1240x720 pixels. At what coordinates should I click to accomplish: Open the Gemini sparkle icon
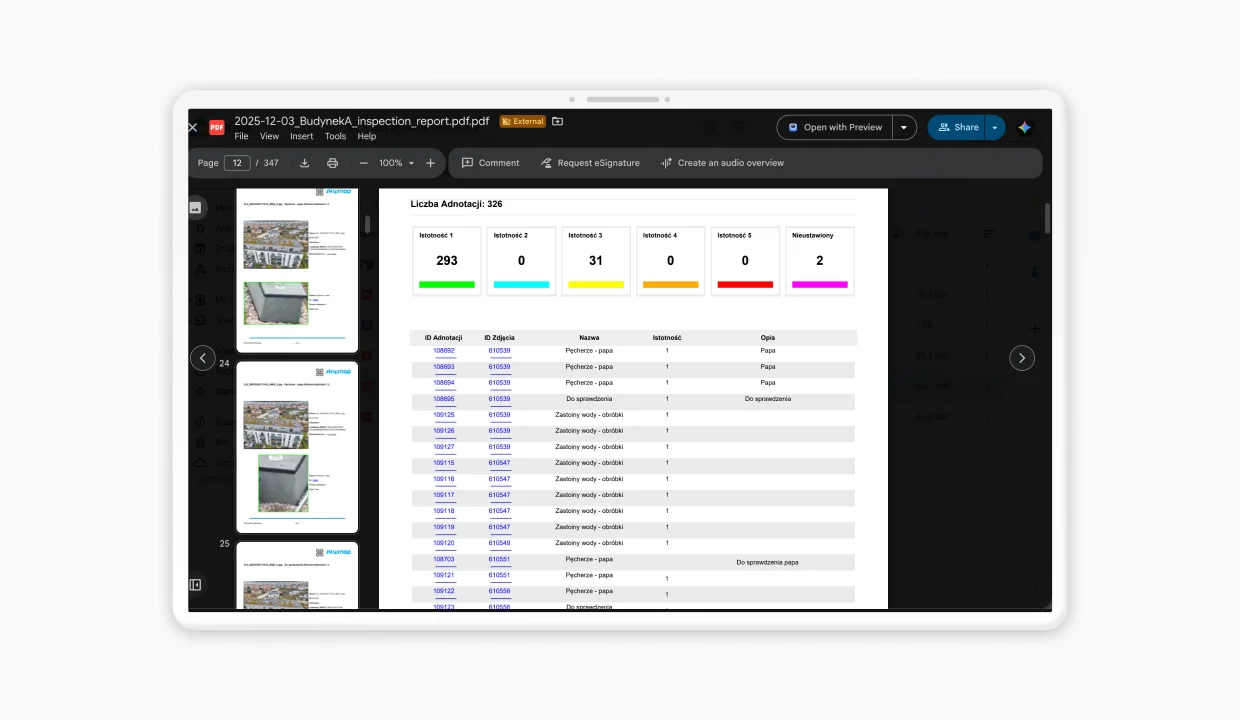pos(1024,128)
